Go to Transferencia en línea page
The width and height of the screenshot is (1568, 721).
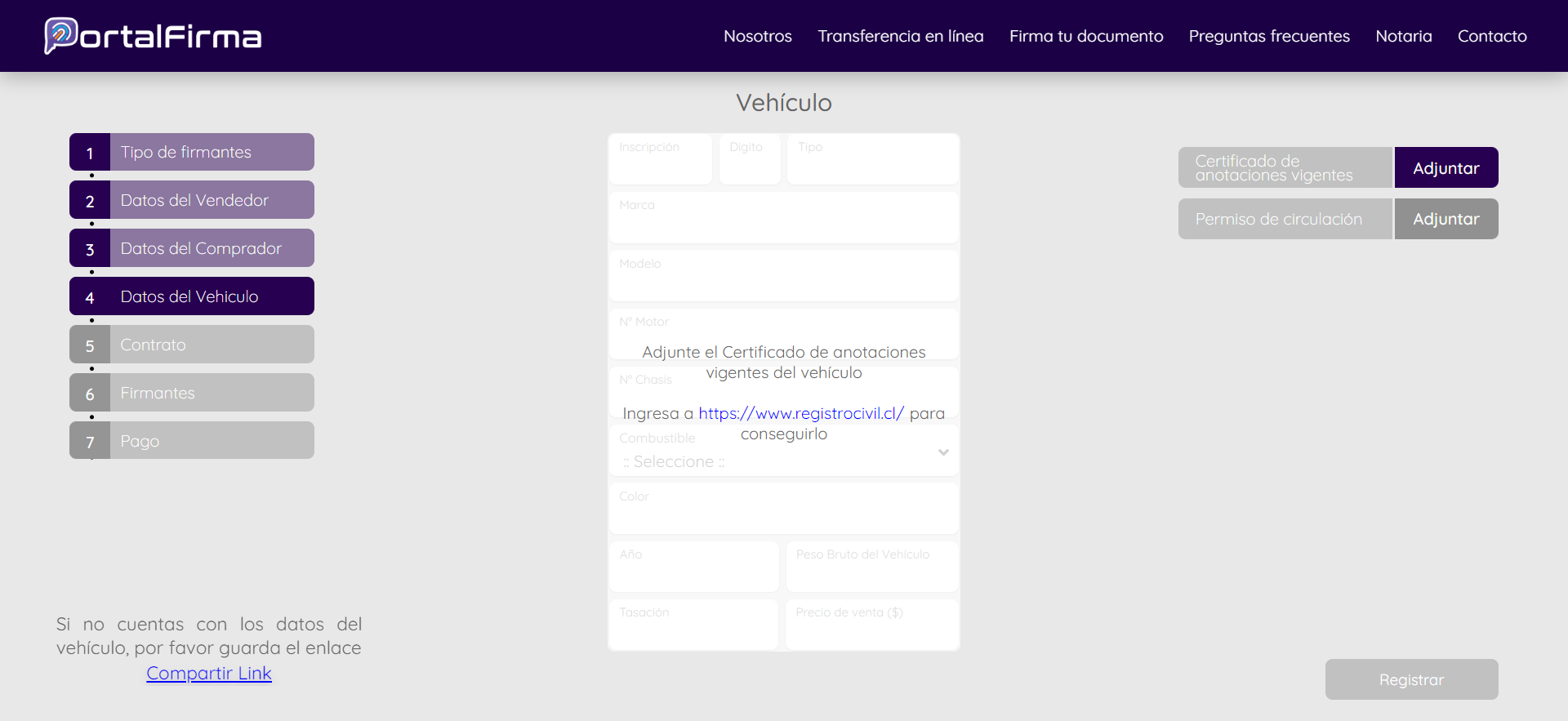coord(900,36)
